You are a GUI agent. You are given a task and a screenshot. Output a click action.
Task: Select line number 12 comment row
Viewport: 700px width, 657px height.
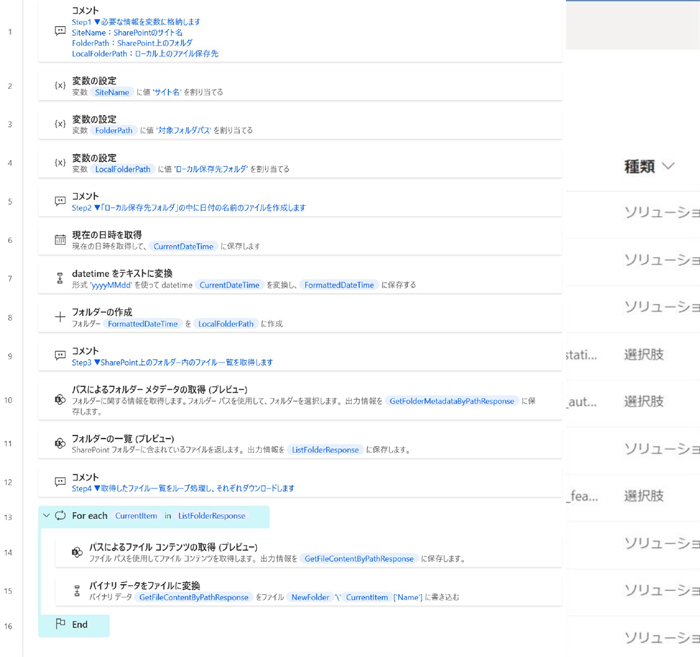click(300, 483)
